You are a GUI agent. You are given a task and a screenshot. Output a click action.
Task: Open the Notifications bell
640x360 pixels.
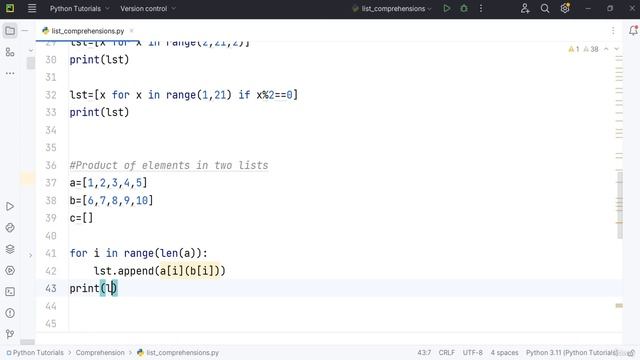coord(633,31)
